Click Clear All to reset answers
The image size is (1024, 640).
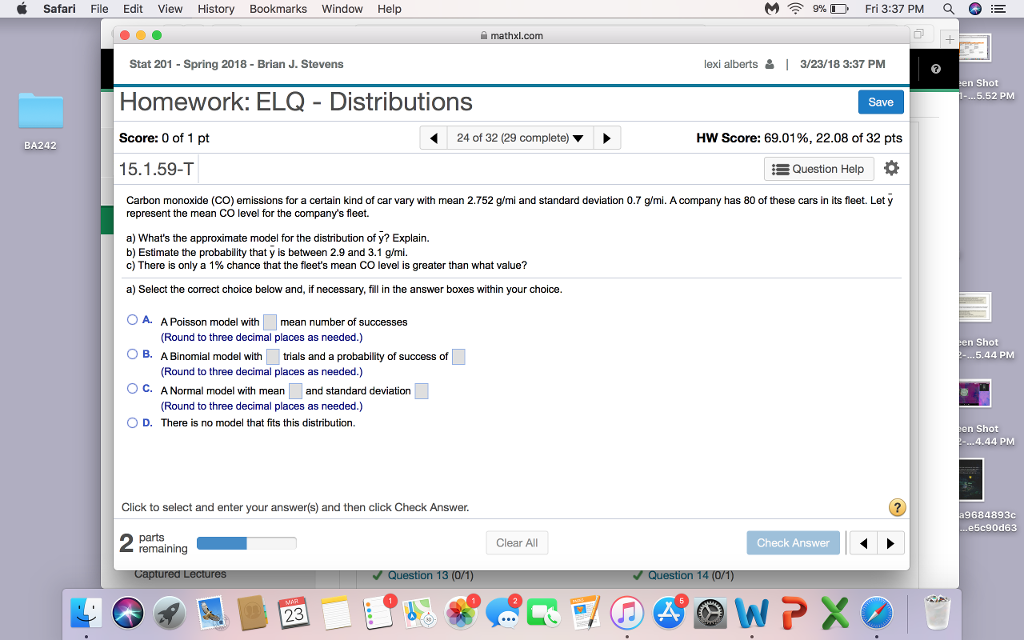[x=517, y=542]
